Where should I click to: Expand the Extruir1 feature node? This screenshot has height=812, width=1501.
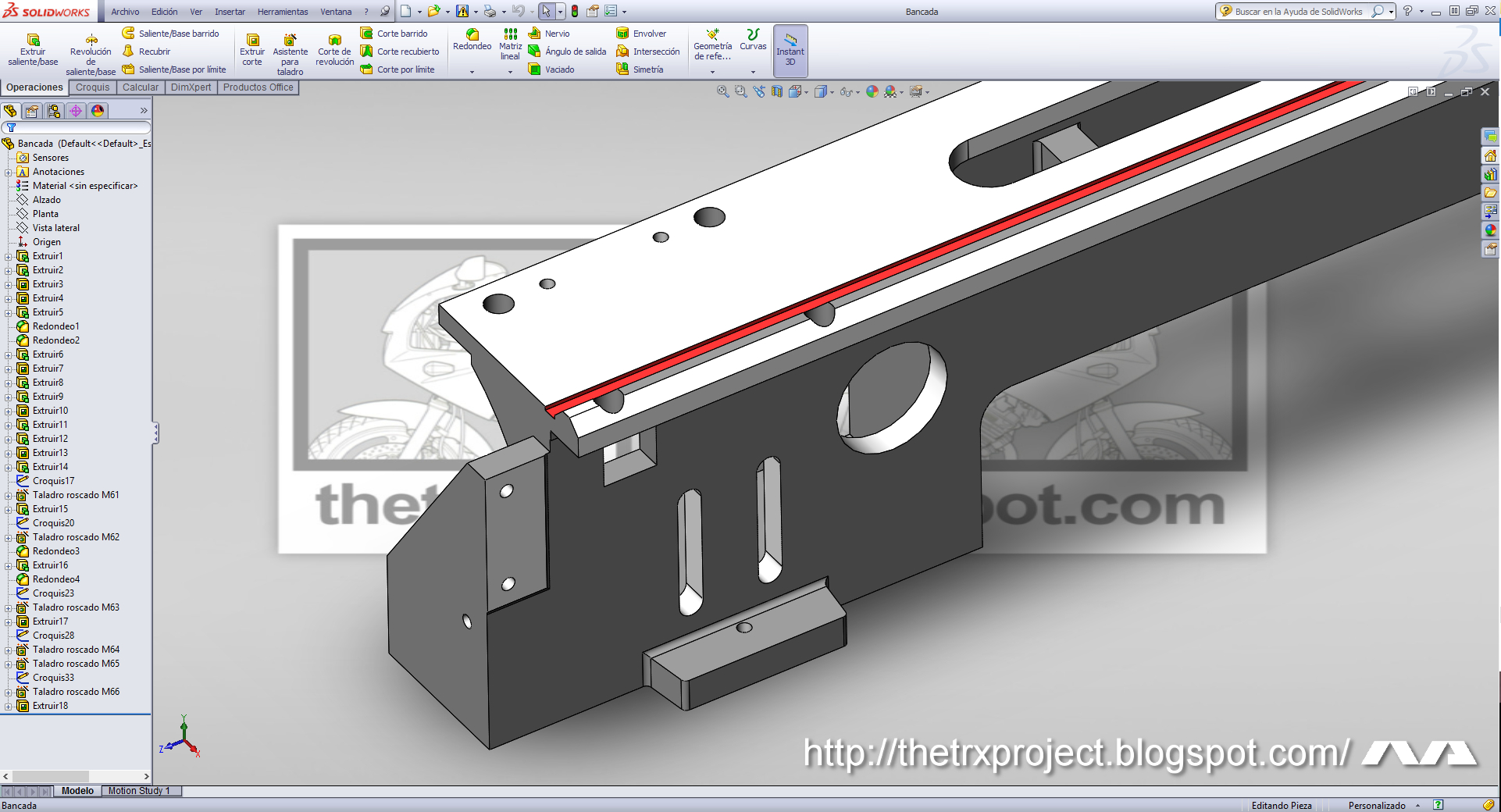click(x=9, y=256)
